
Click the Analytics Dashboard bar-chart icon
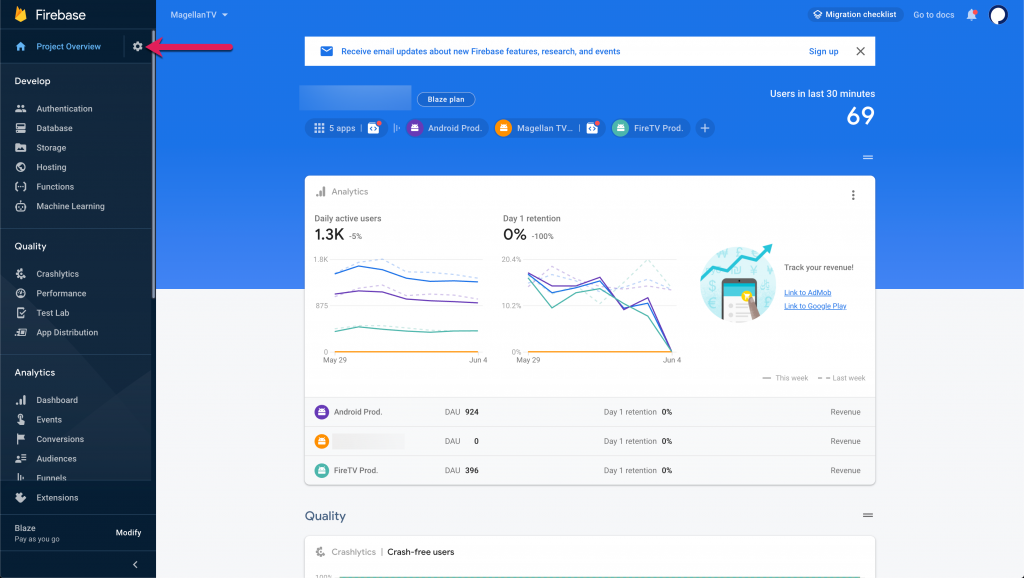pyautogui.click(x=21, y=400)
